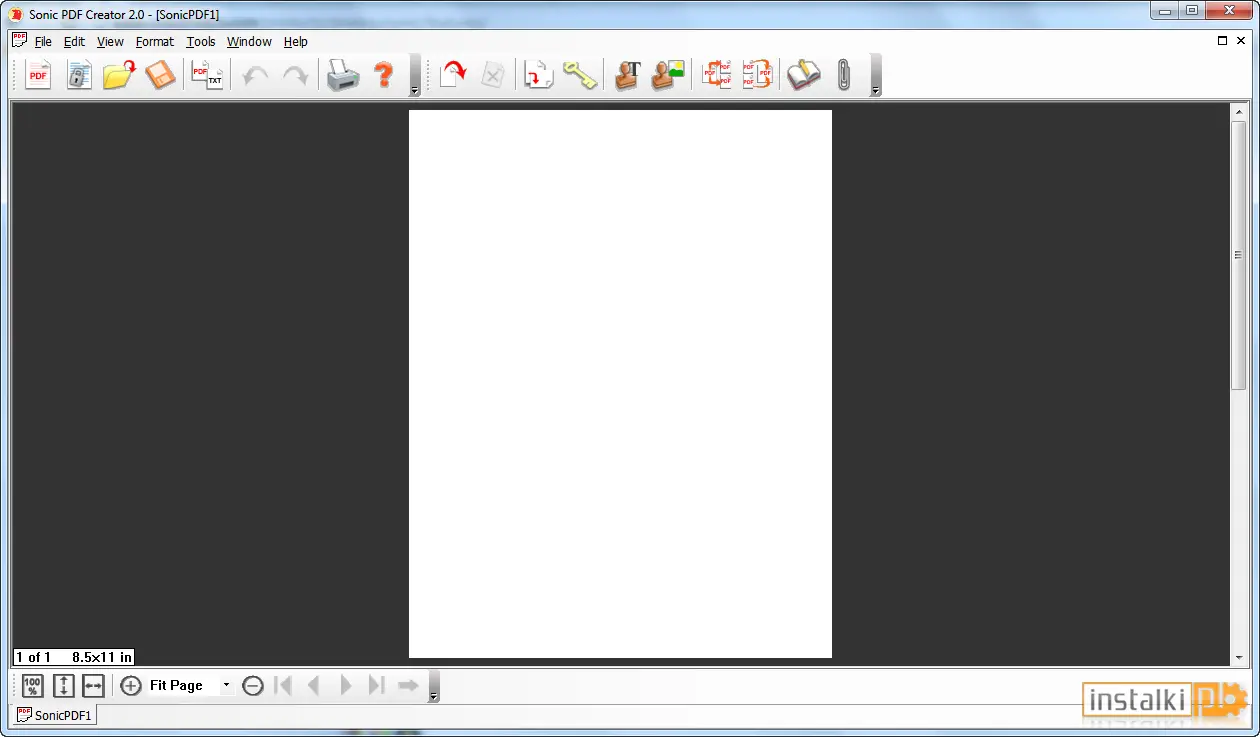Click the secure PDF padlock icon

coord(79,75)
